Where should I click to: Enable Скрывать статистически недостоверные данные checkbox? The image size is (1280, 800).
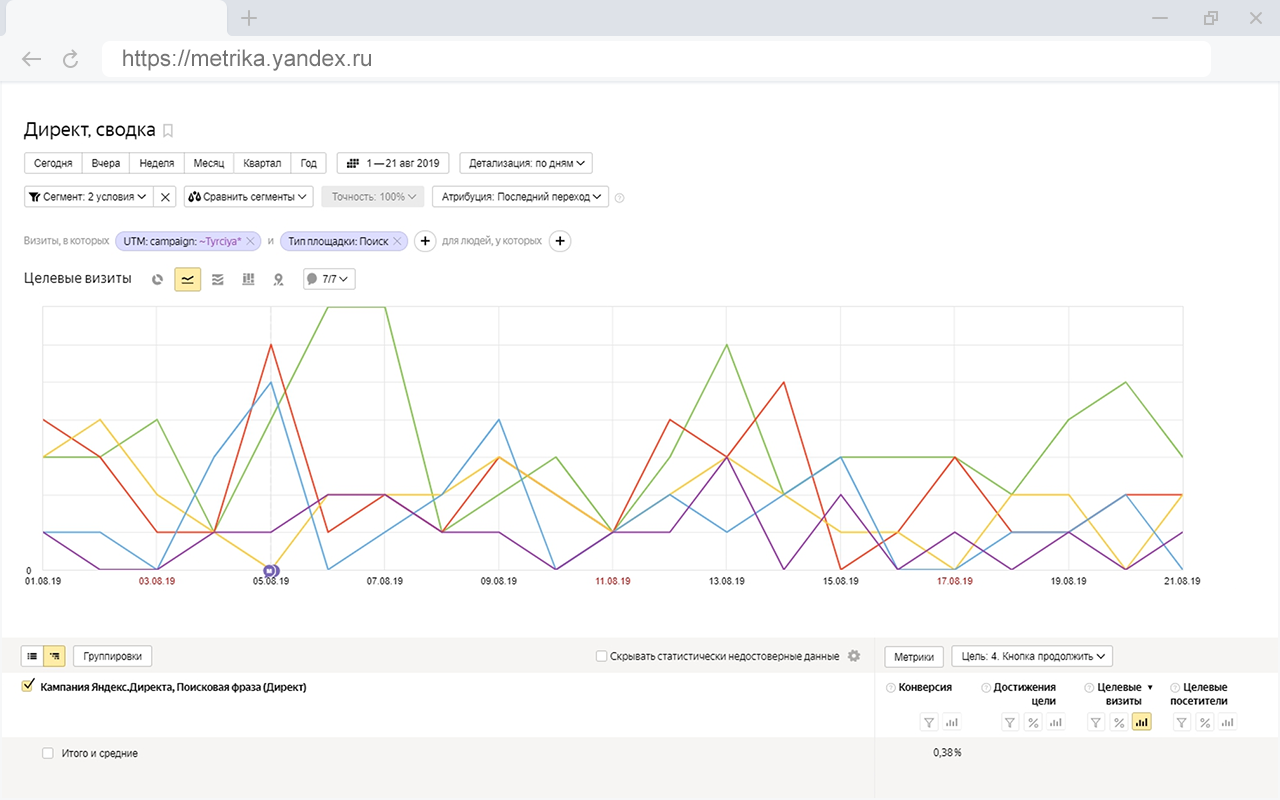(x=601, y=656)
